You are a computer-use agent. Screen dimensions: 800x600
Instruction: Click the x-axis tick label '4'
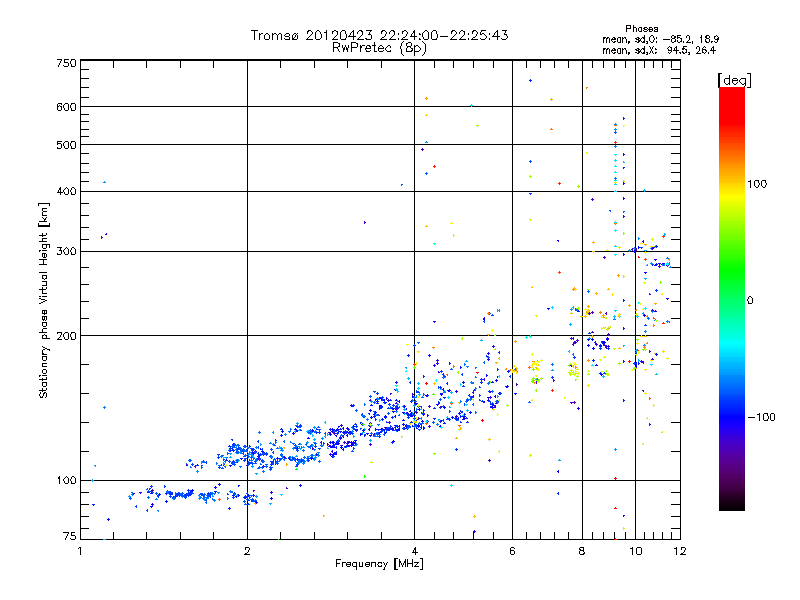(x=414, y=551)
